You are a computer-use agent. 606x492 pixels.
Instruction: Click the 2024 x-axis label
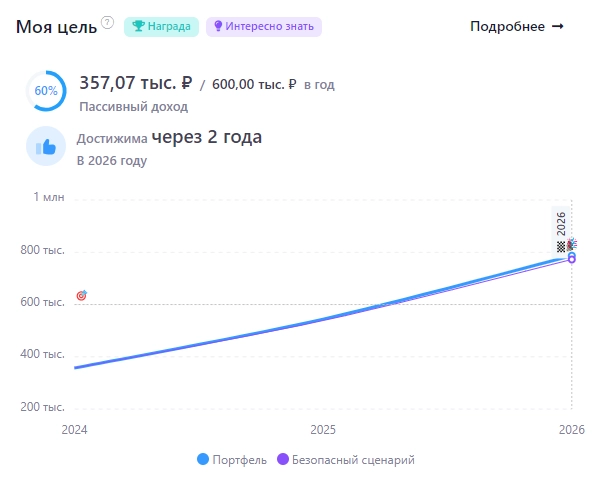point(75,430)
